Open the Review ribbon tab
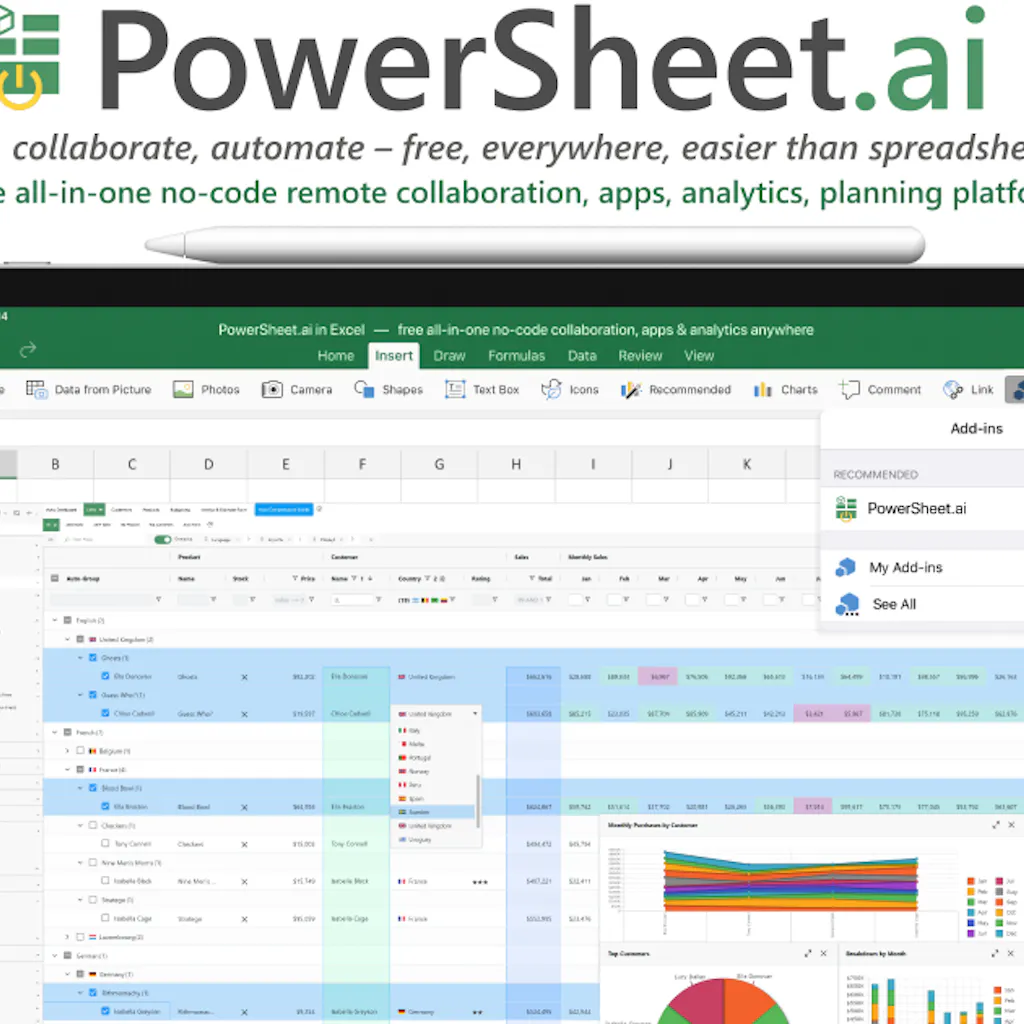This screenshot has width=1024, height=1024. click(x=640, y=355)
